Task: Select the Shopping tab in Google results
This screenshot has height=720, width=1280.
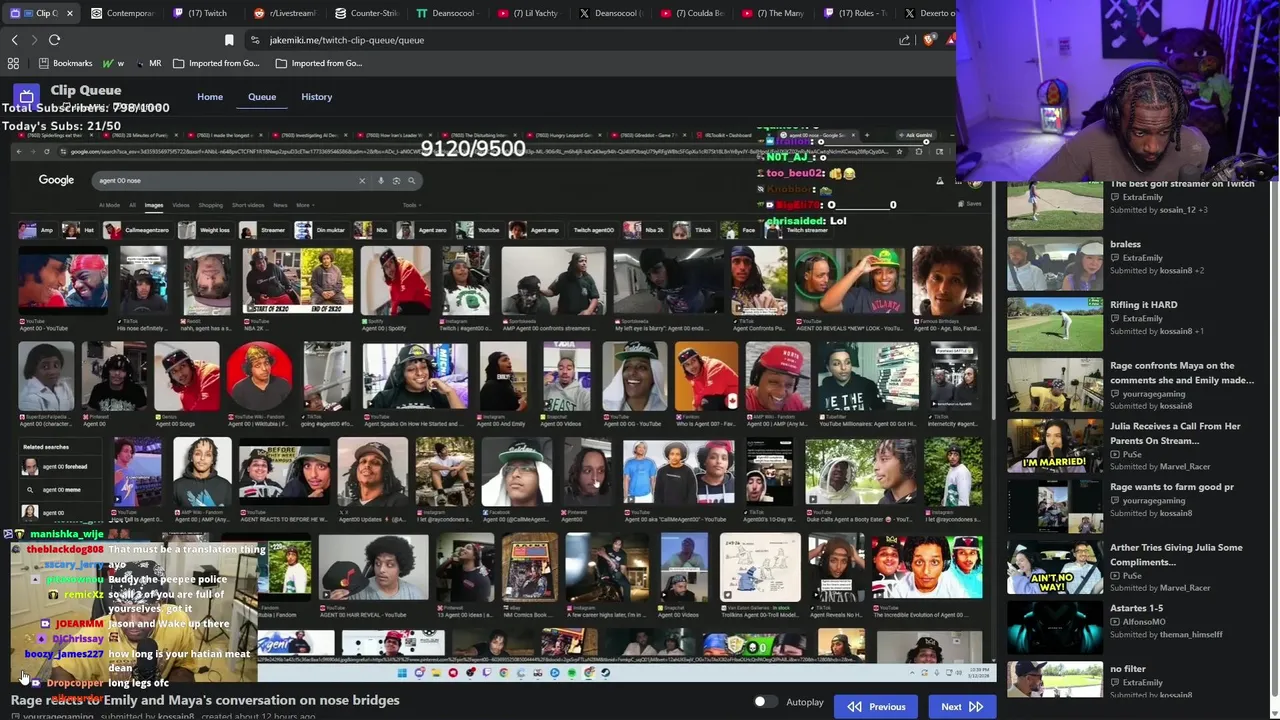Action: [210, 205]
